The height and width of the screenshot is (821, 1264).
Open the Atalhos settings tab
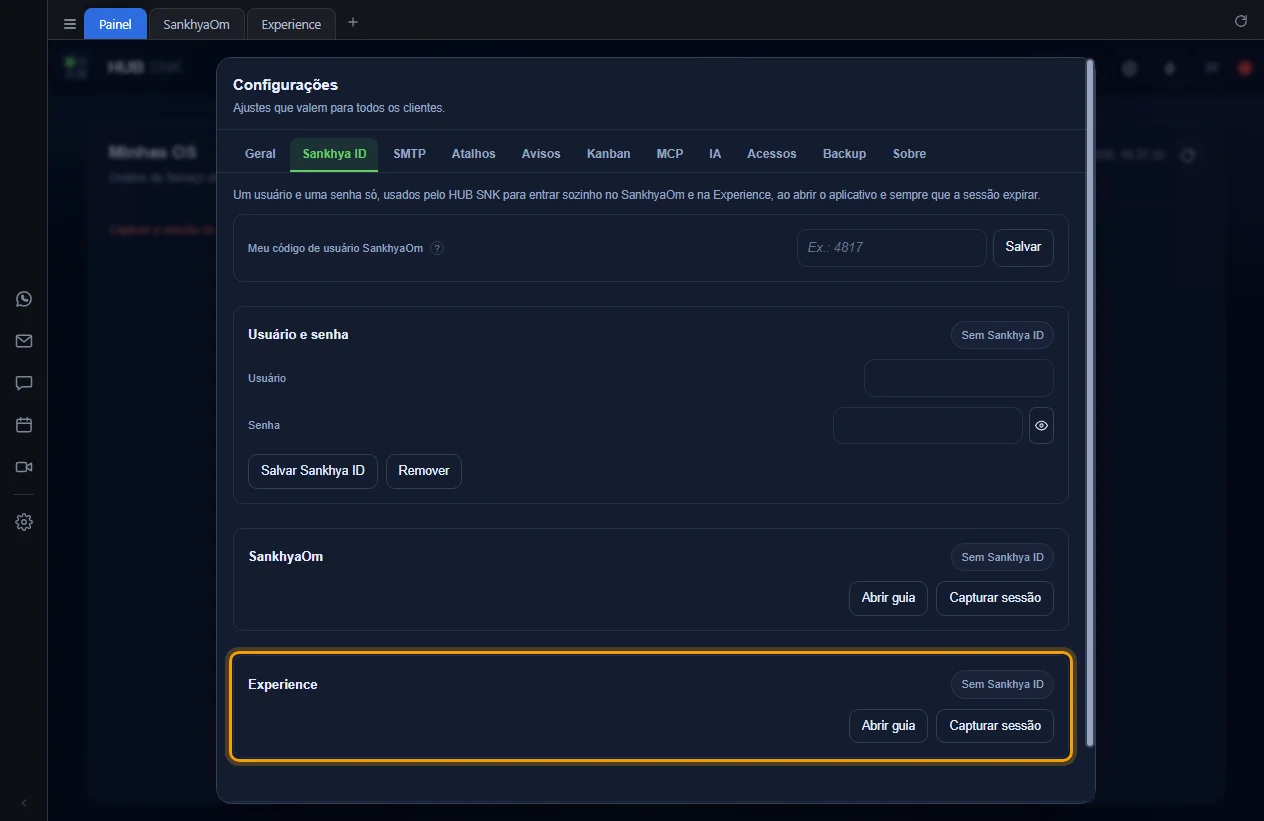[473, 154]
